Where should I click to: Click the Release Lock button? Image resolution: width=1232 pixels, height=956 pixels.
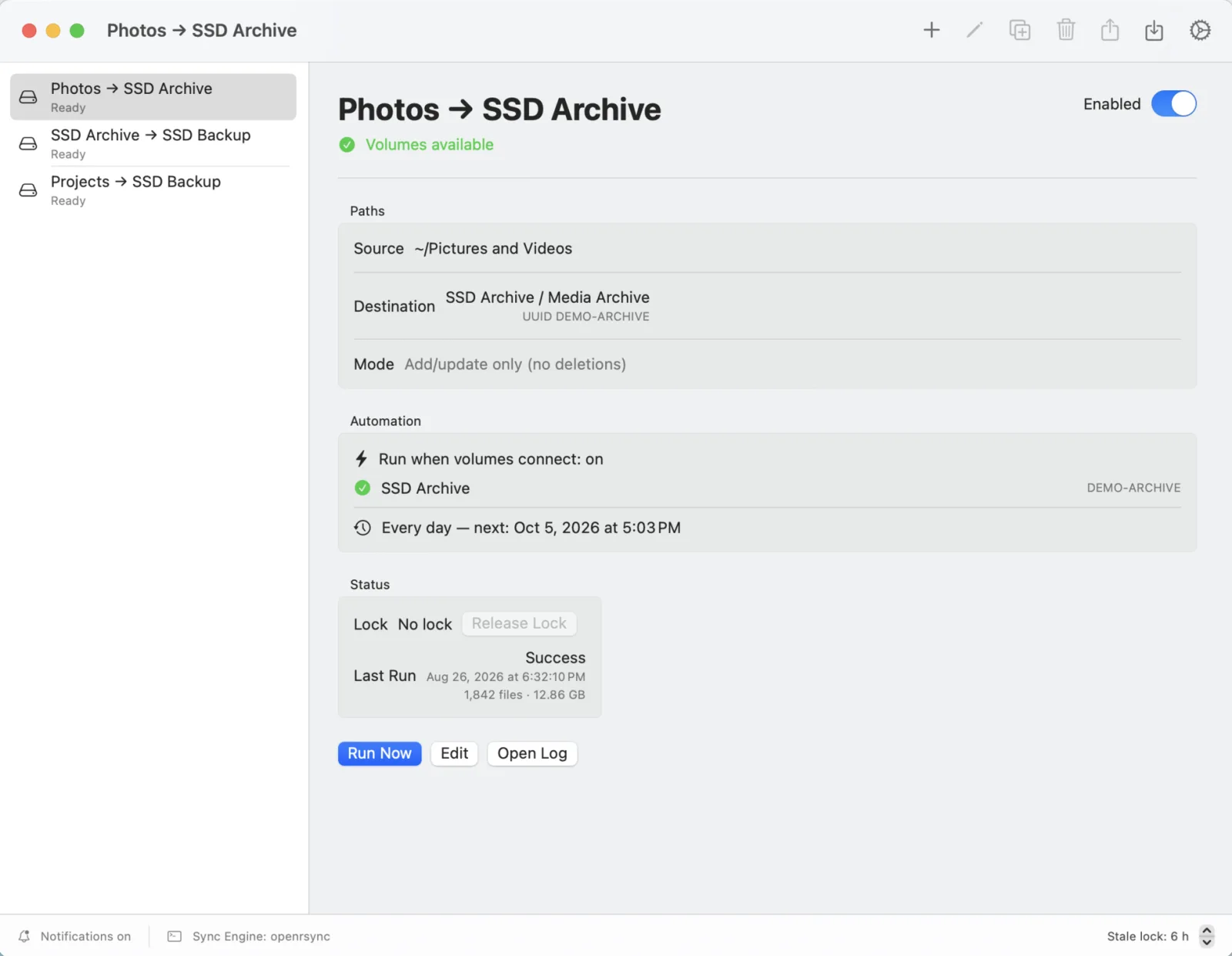tap(519, 623)
